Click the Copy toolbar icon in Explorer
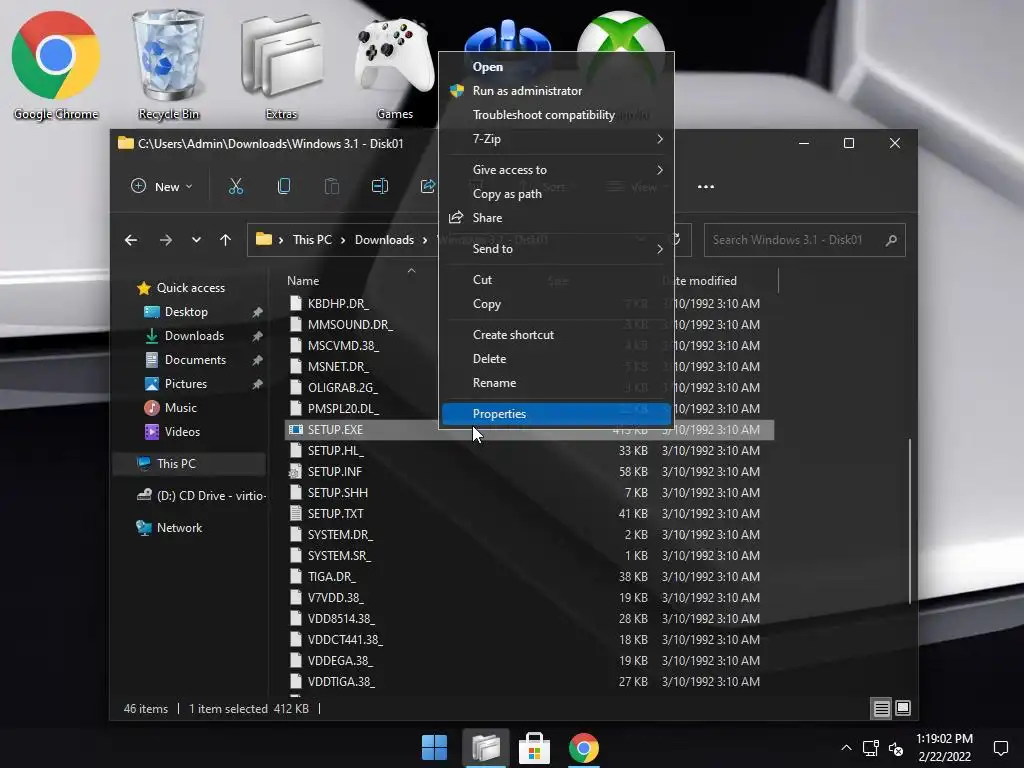The image size is (1024, 768). 284,187
